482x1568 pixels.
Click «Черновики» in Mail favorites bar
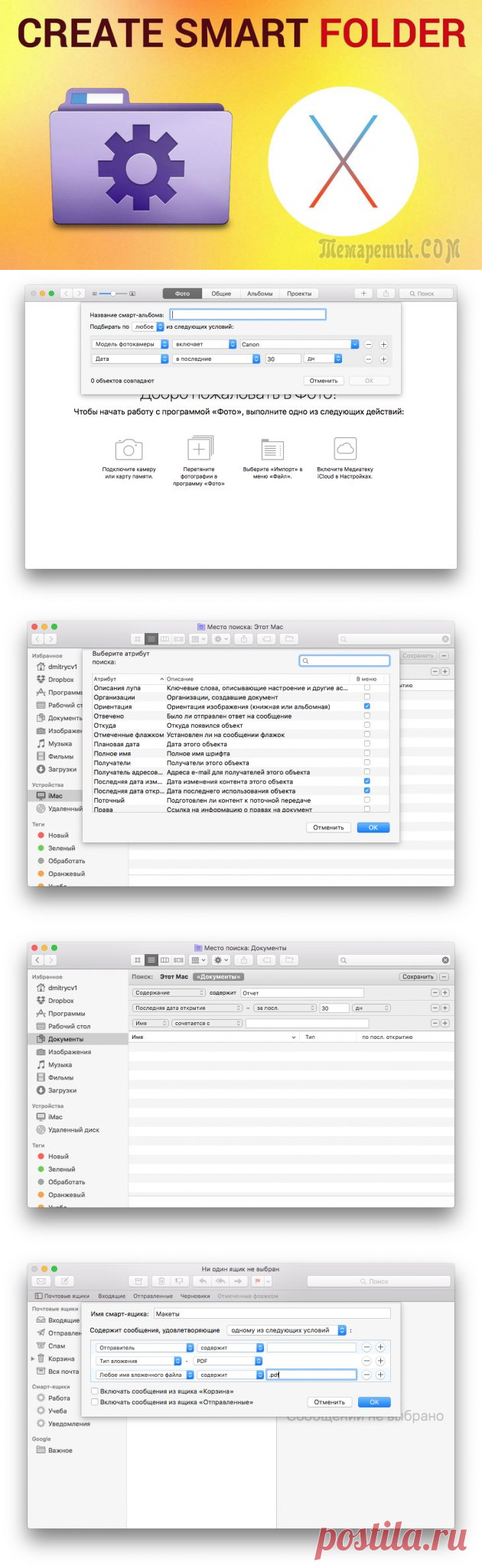click(195, 1297)
